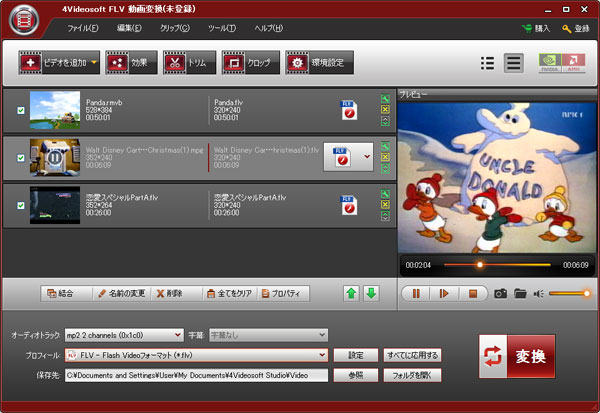Click the Delete (削除) button
600x413 pixels.
177,294
